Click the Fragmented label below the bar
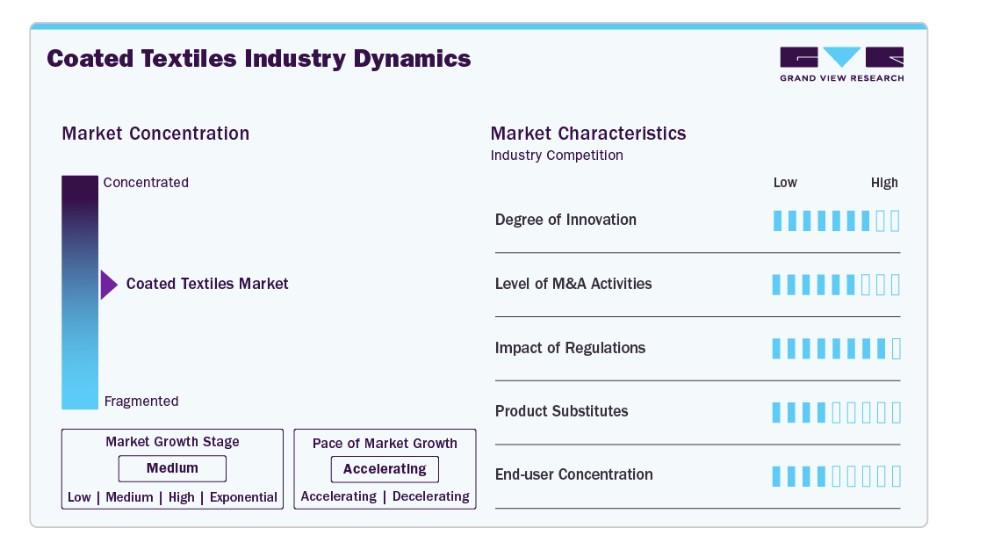Image resolution: width=981 pixels, height=535 pixels. (x=141, y=401)
